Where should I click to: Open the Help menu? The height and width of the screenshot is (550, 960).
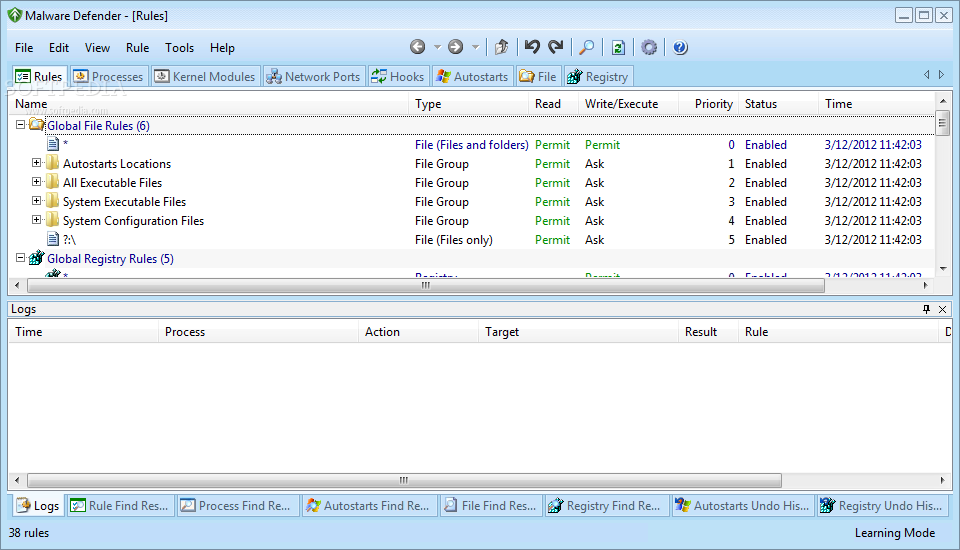(222, 48)
